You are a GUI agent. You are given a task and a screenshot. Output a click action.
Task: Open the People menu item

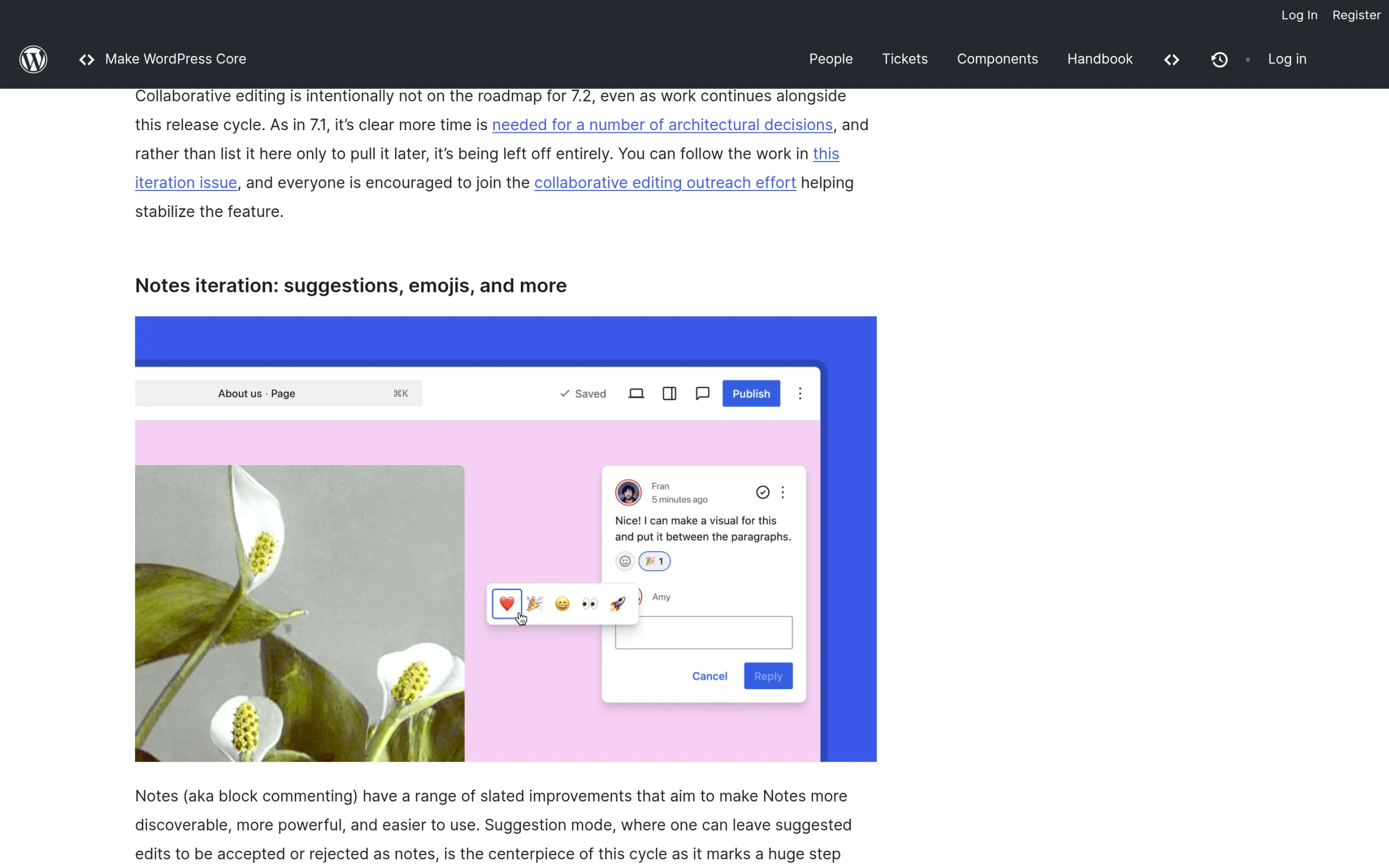point(831,59)
